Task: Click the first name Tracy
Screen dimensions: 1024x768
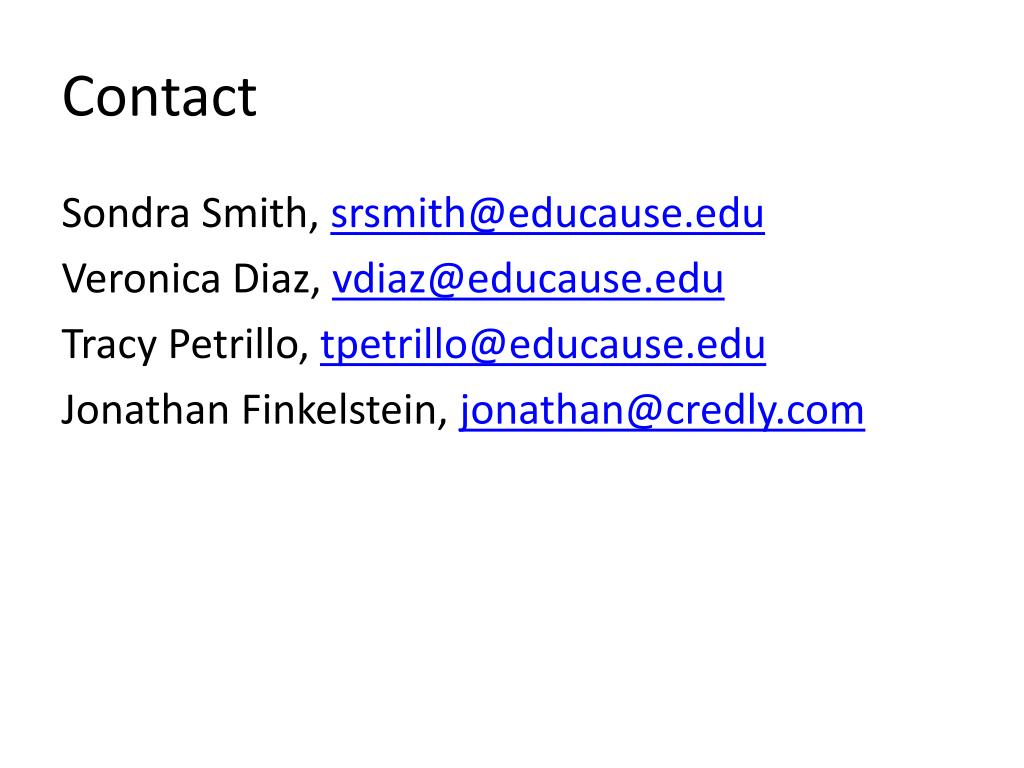Action: click(108, 346)
